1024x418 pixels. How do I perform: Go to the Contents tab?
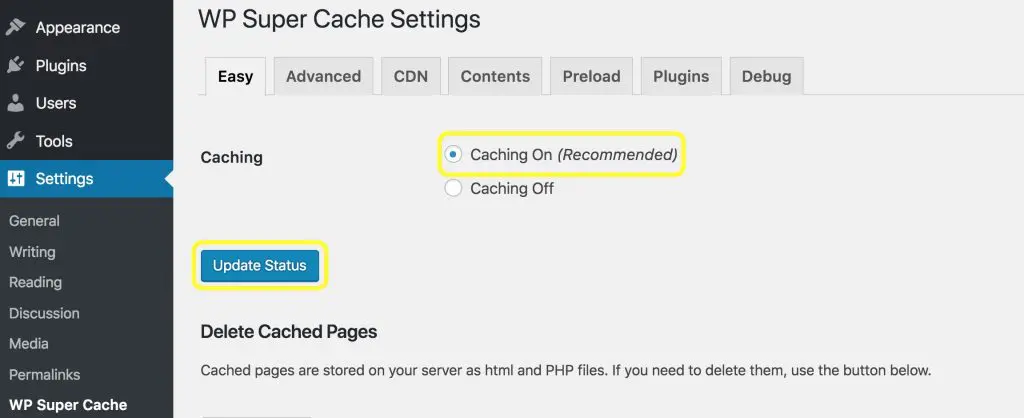pyautogui.click(x=495, y=76)
